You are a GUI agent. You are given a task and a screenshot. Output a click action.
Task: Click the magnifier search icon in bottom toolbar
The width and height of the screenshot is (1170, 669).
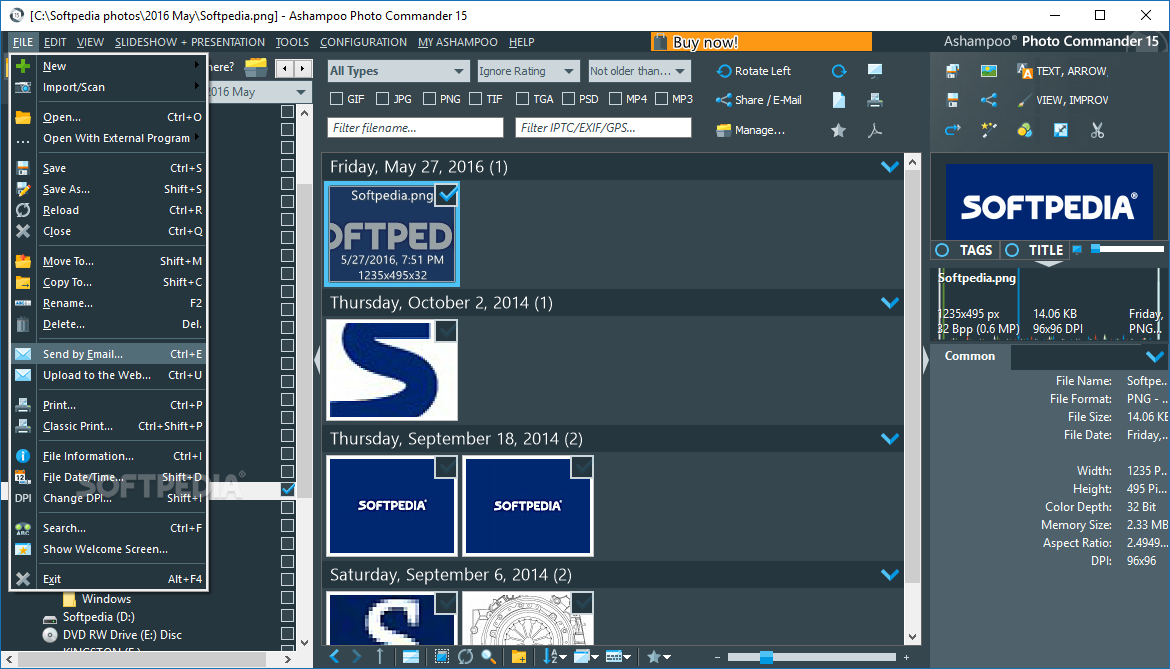(489, 656)
